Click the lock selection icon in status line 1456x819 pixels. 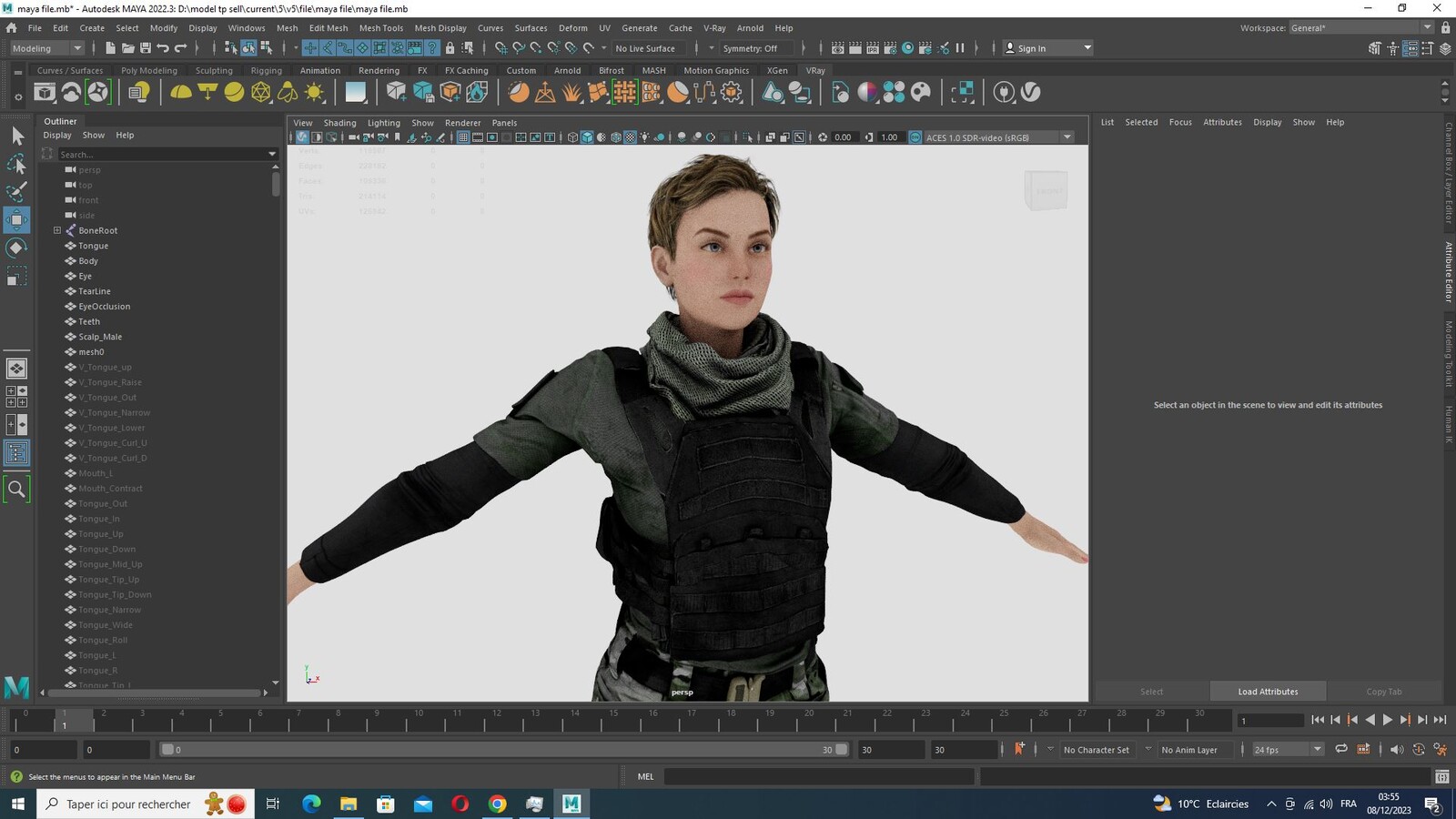[x=450, y=48]
